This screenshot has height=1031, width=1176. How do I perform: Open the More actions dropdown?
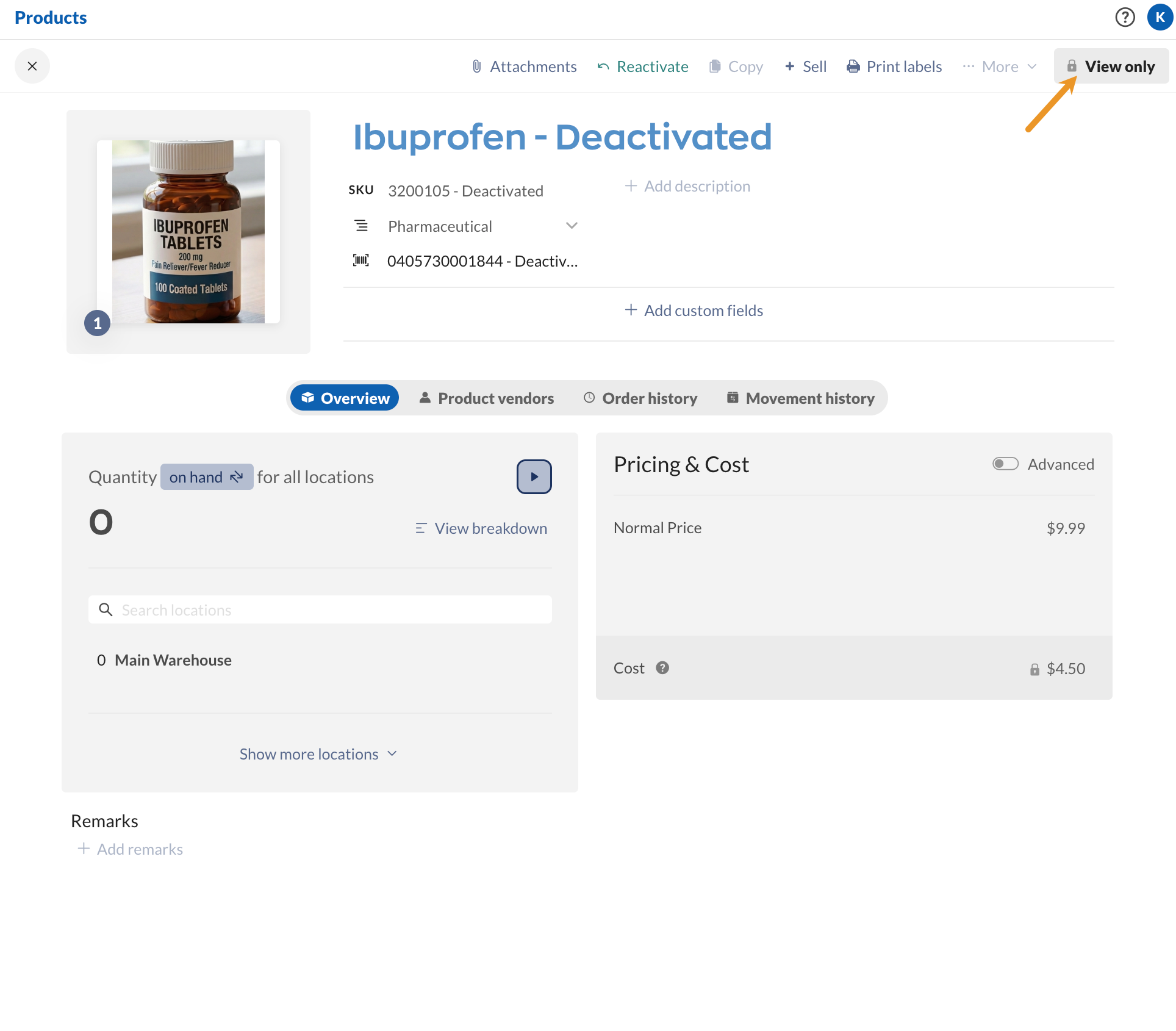999,66
